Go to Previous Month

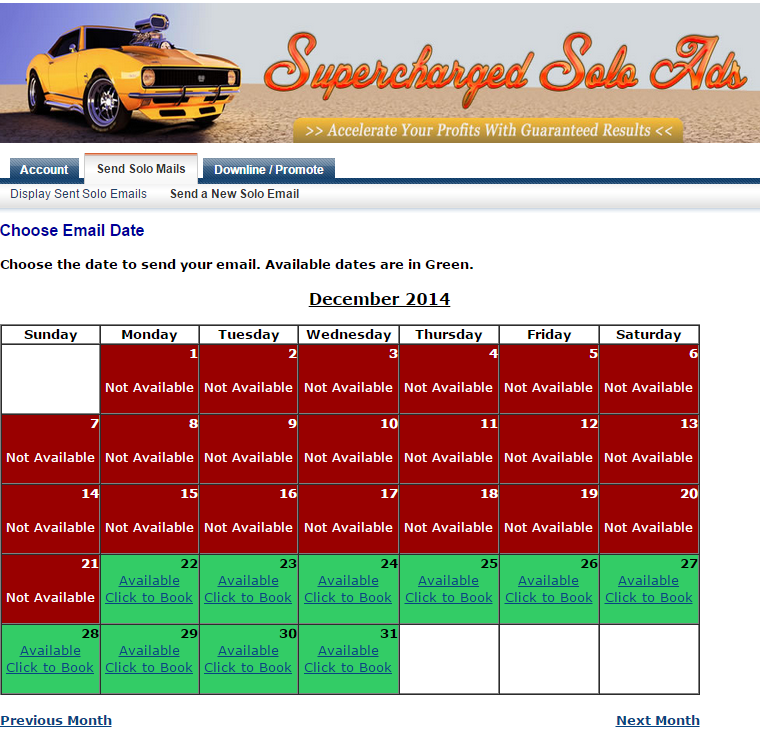point(56,720)
